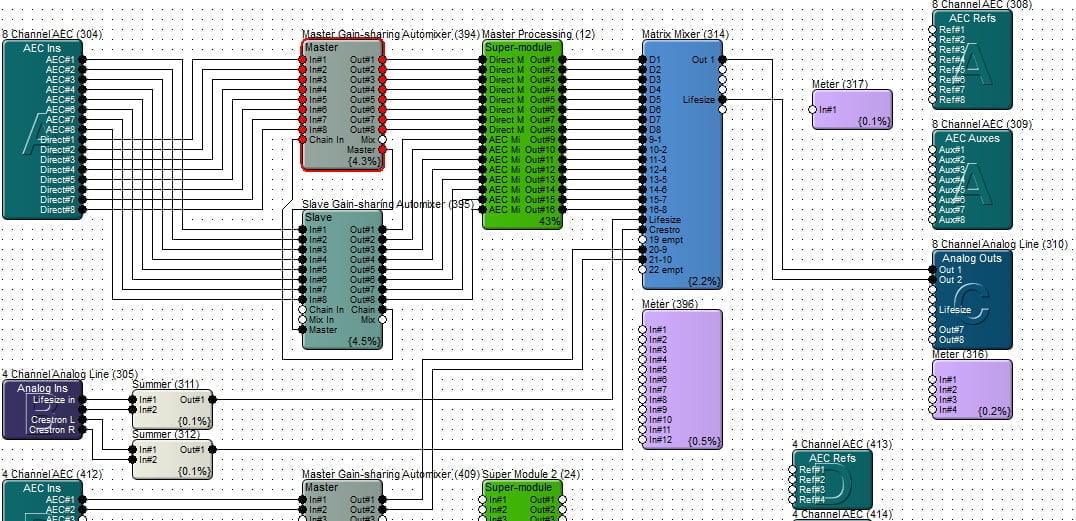Image resolution: width=1076 pixels, height=521 pixels.
Task: Click the 'Matrix Mixer (314)' title label
Action: [x=685, y=34]
